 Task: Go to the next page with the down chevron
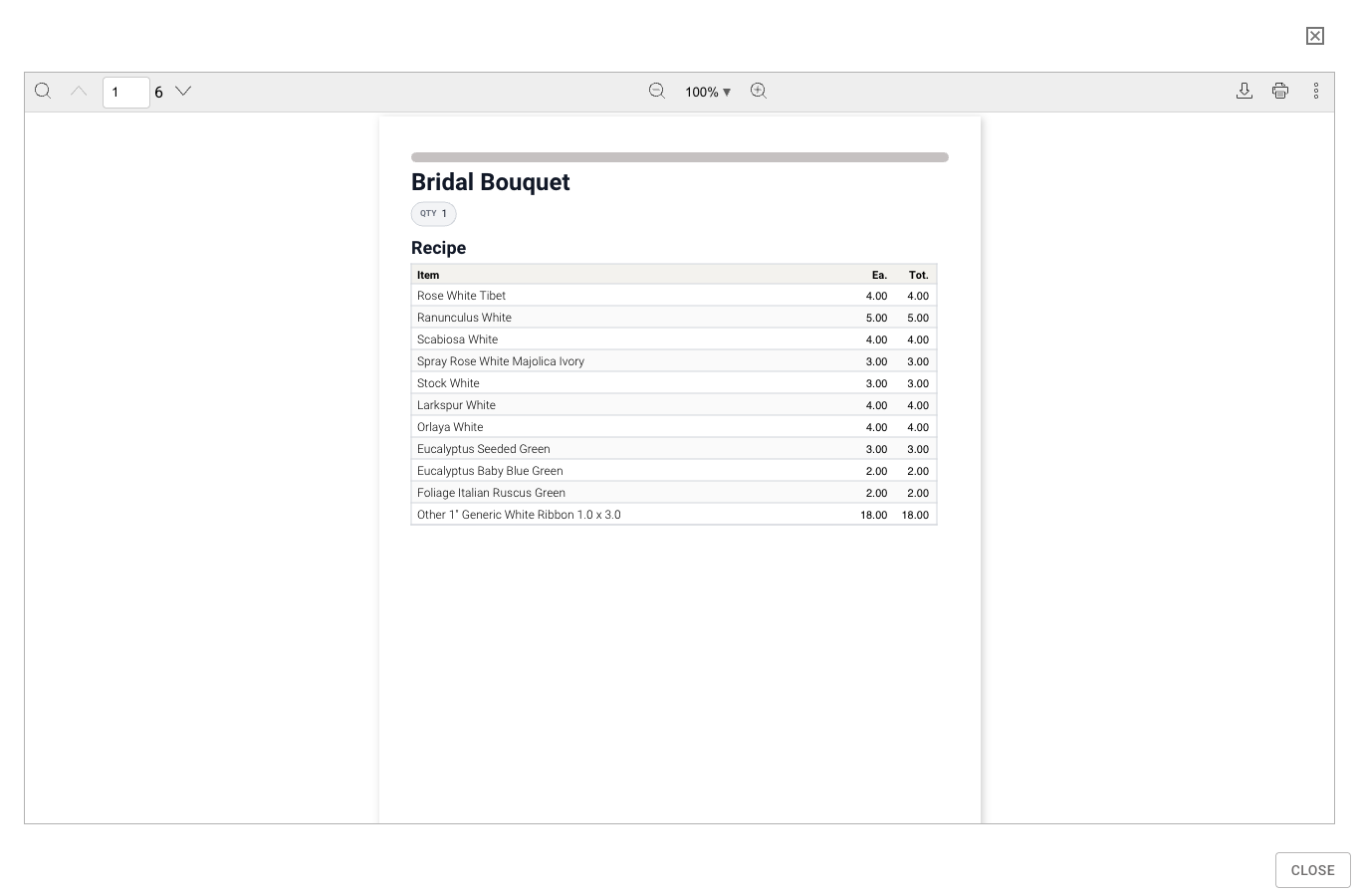pos(183,91)
